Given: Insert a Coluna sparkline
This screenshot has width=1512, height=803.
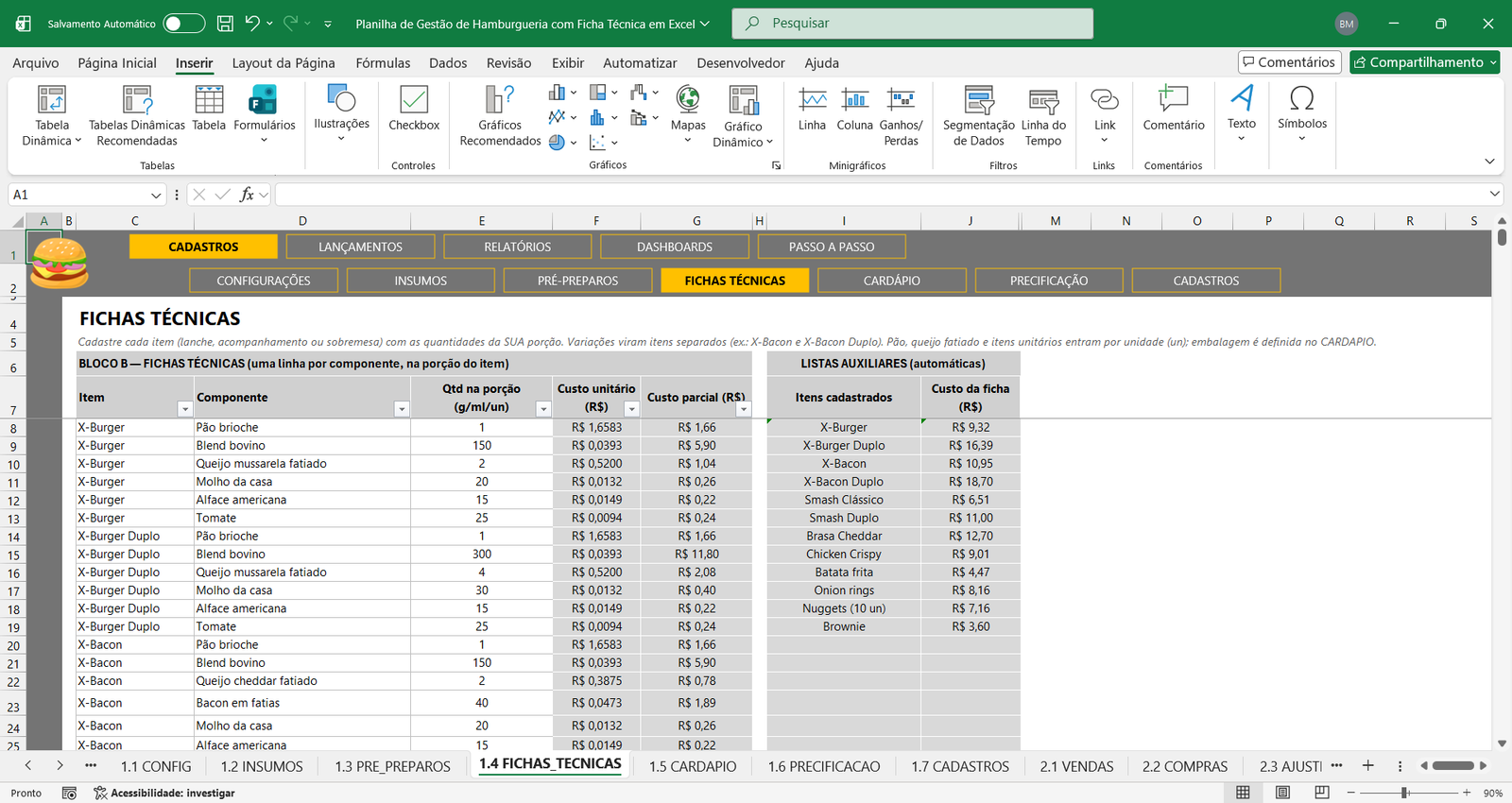Looking at the screenshot, I should (854, 108).
